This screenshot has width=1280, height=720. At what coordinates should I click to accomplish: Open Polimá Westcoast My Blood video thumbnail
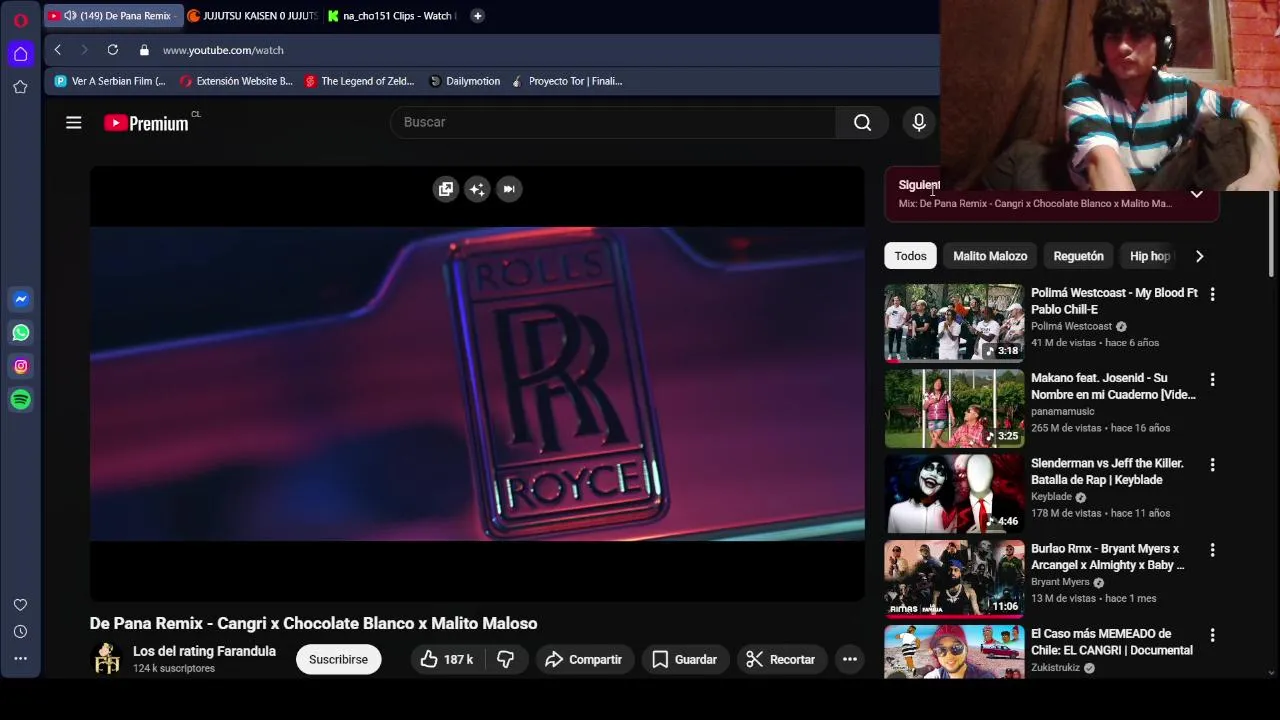point(954,322)
